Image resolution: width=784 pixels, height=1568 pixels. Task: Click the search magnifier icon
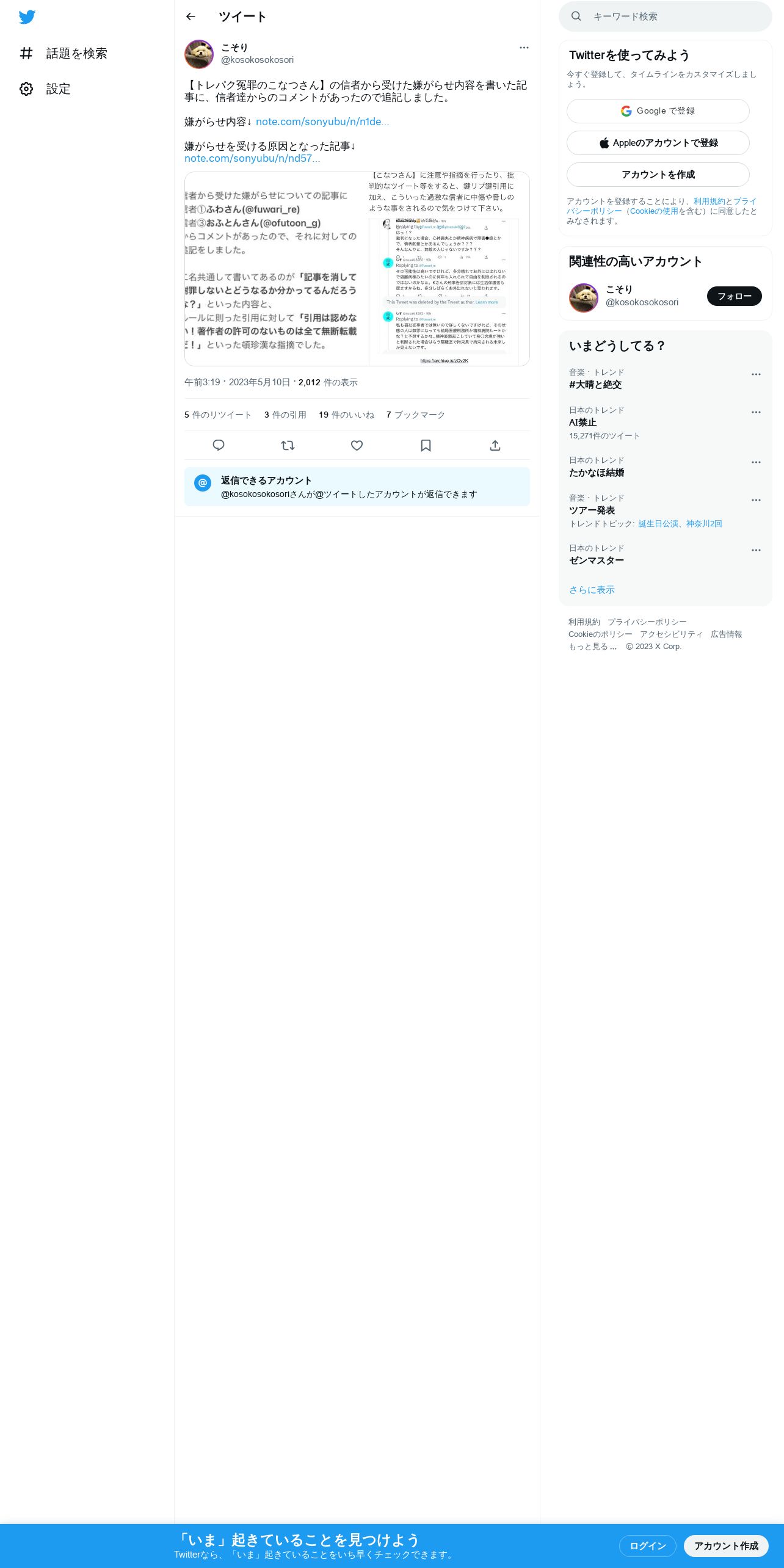pyautogui.click(x=576, y=16)
